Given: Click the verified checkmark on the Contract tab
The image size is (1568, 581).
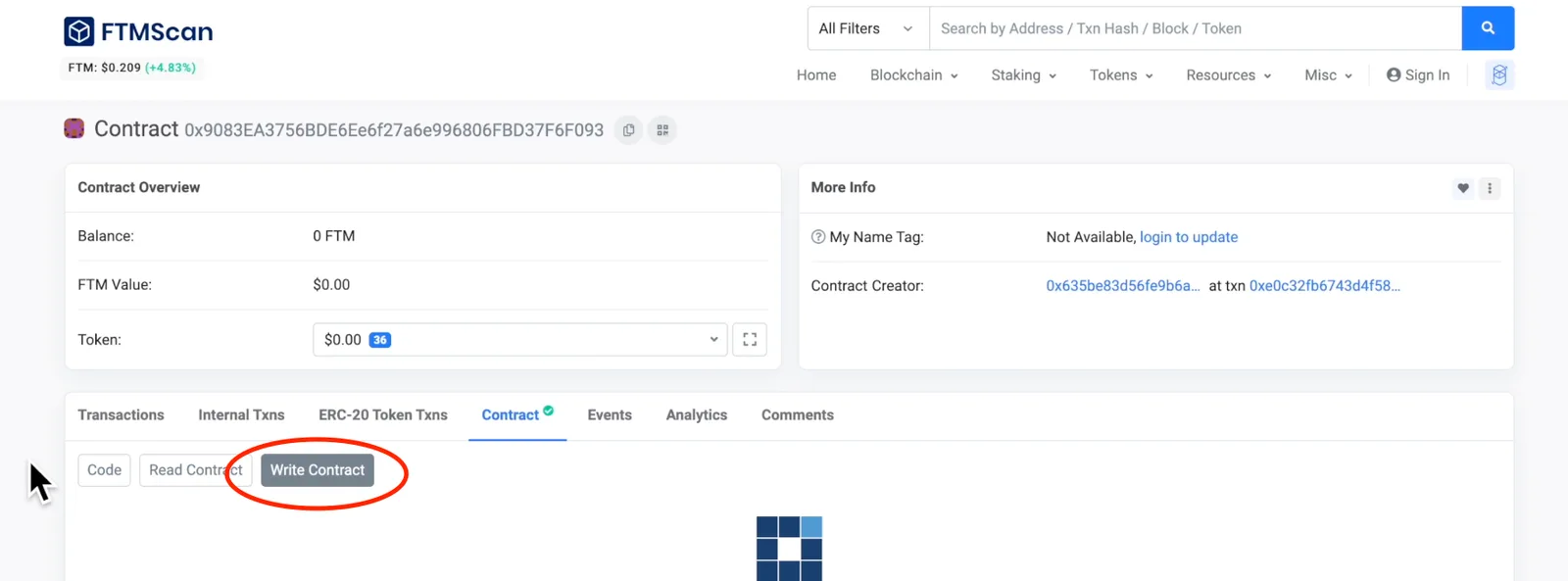Looking at the screenshot, I should 549,411.
